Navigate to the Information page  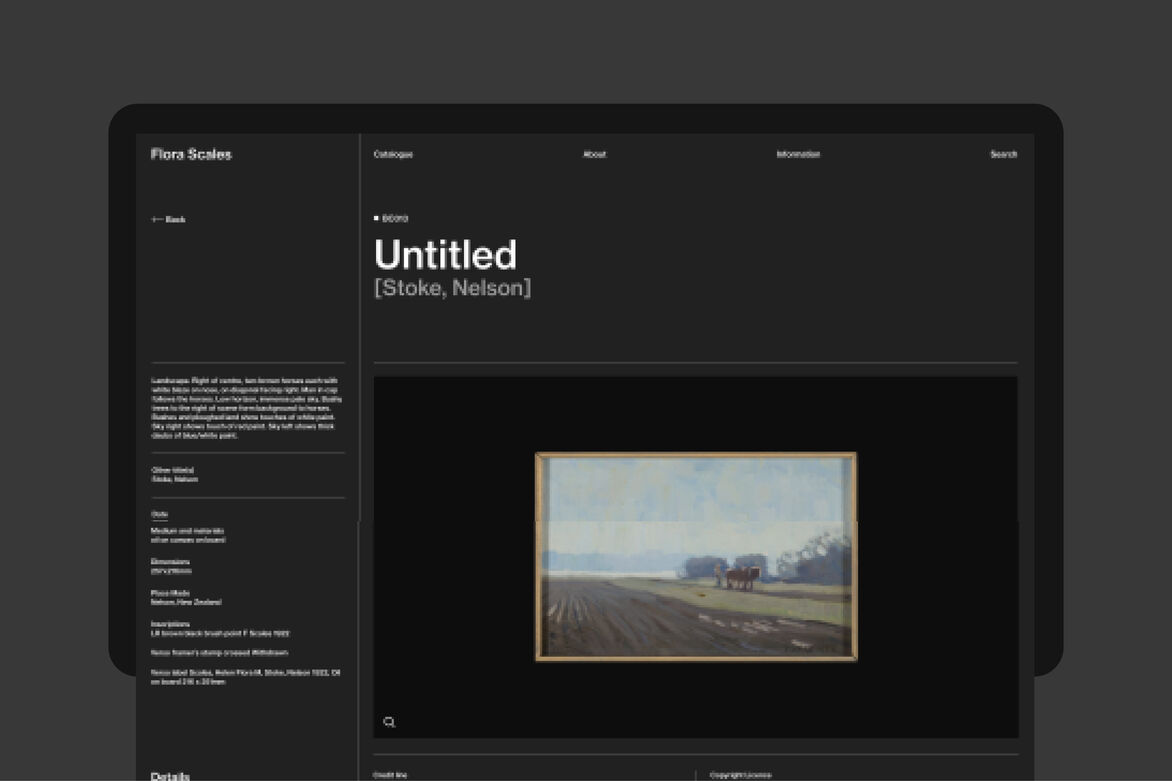point(798,154)
